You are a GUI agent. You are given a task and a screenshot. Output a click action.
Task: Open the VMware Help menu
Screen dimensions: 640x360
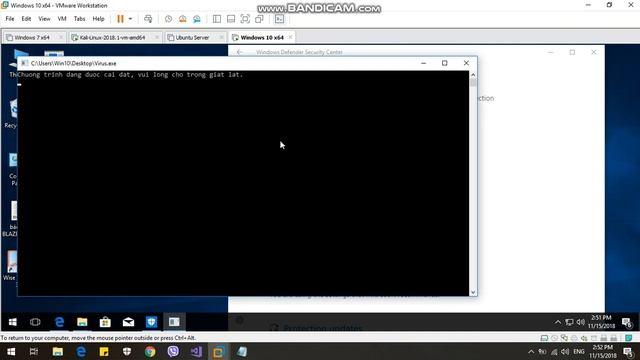[x=98, y=19]
